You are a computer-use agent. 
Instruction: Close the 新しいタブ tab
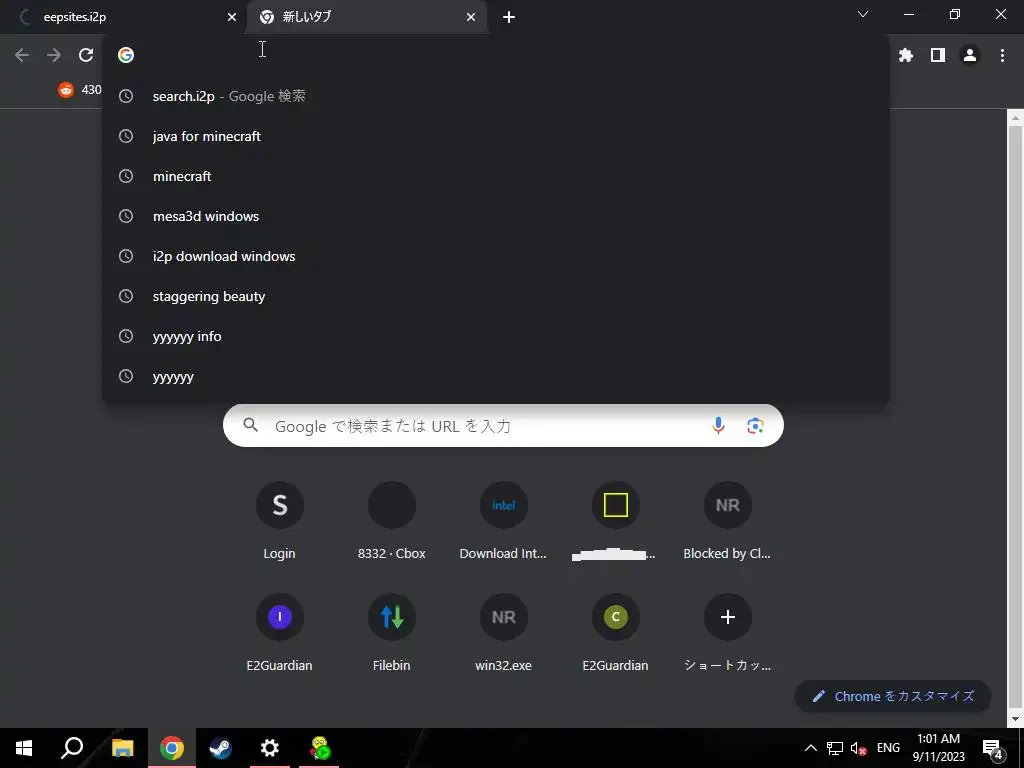tap(471, 18)
